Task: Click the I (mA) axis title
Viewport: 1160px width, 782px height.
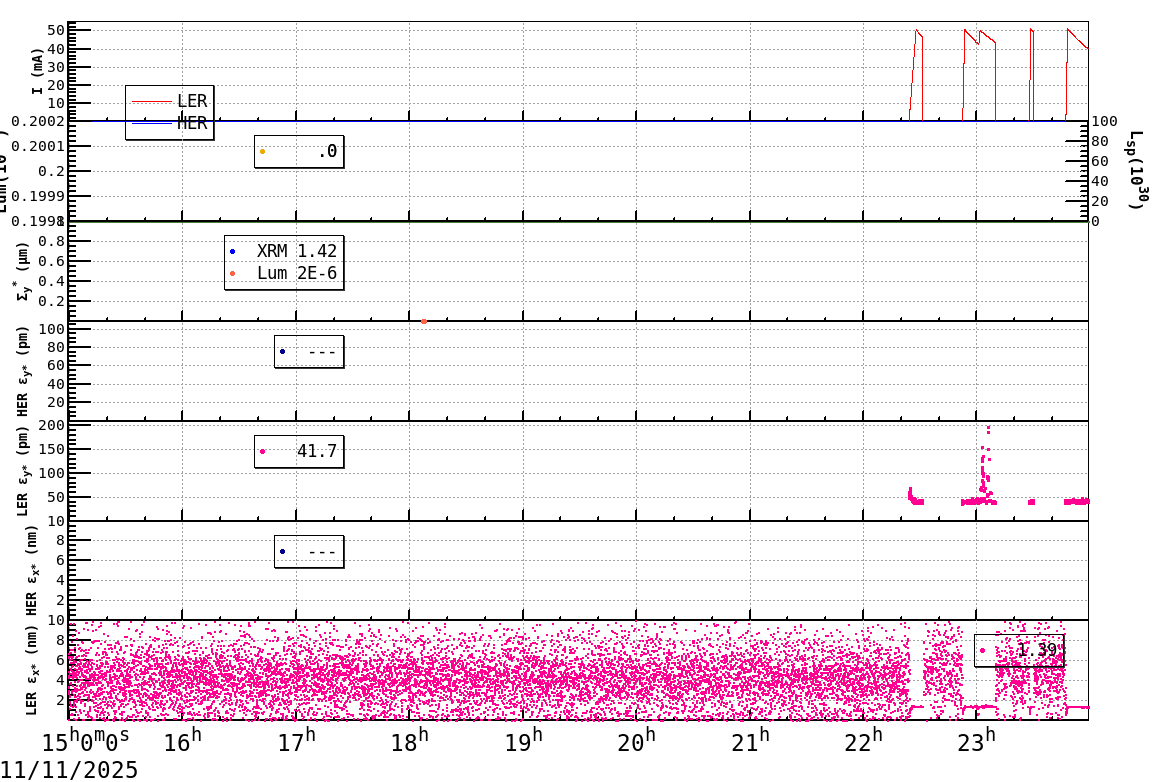Action: 37,70
